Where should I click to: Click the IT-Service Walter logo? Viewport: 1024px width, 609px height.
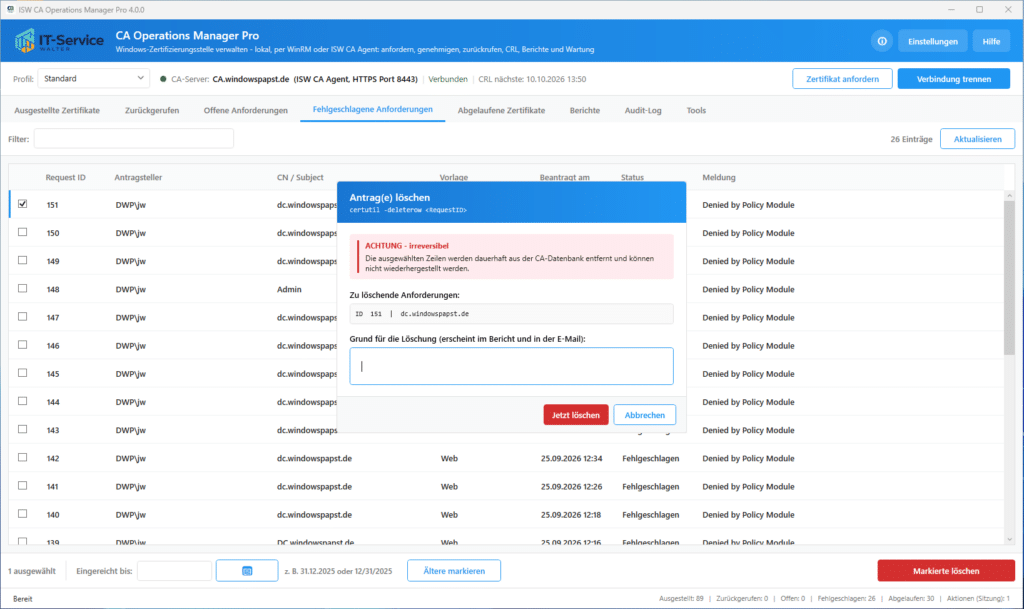point(58,40)
